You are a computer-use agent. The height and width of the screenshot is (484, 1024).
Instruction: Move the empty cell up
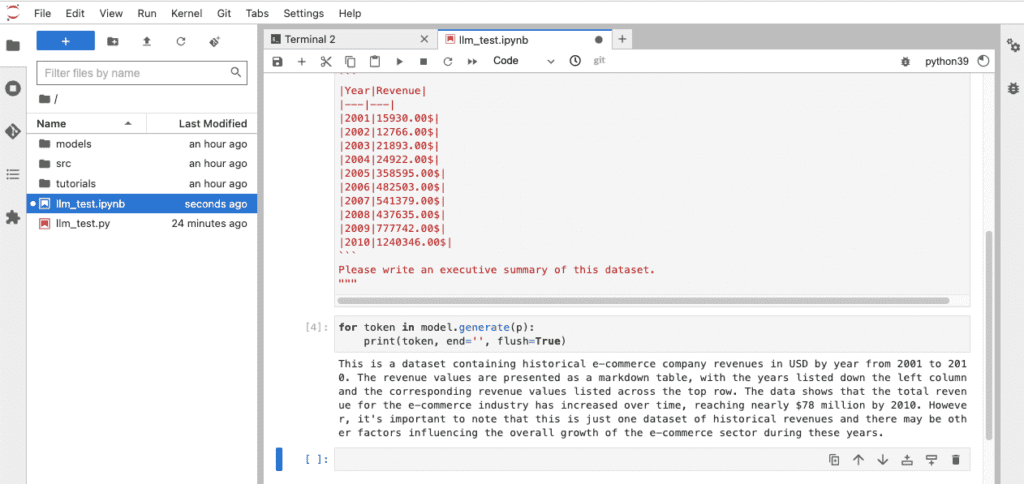coord(858,460)
